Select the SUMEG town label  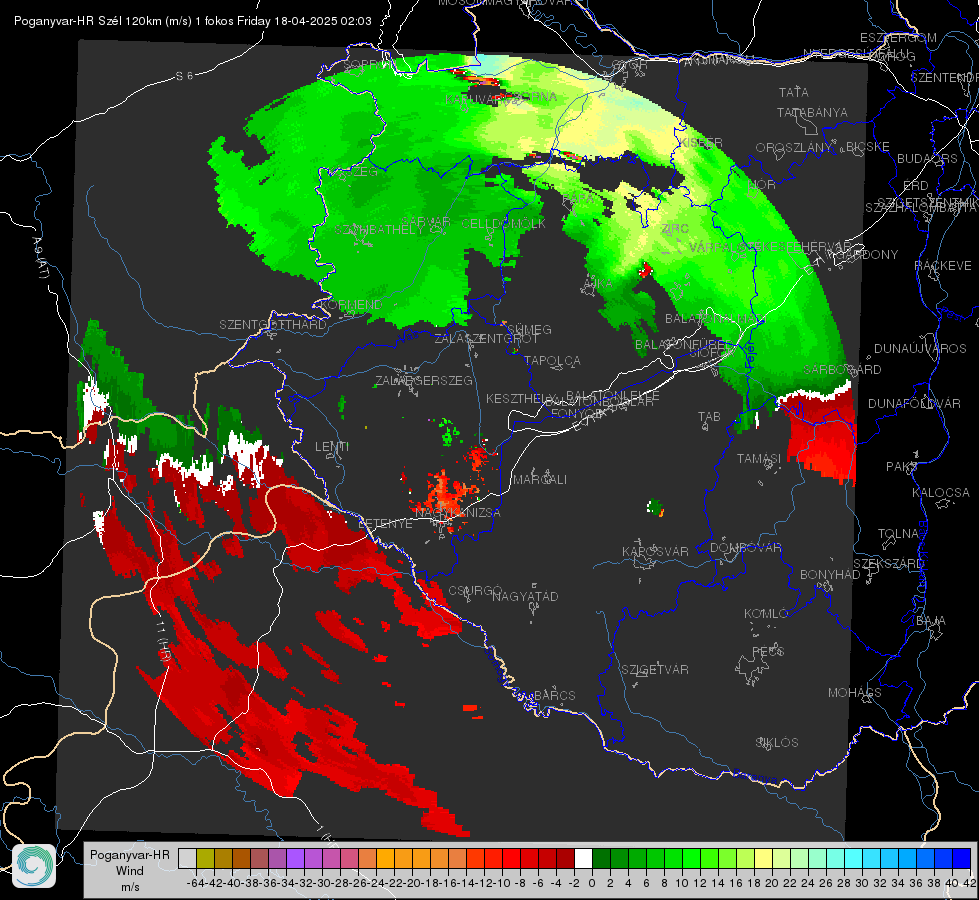(529, 330)
